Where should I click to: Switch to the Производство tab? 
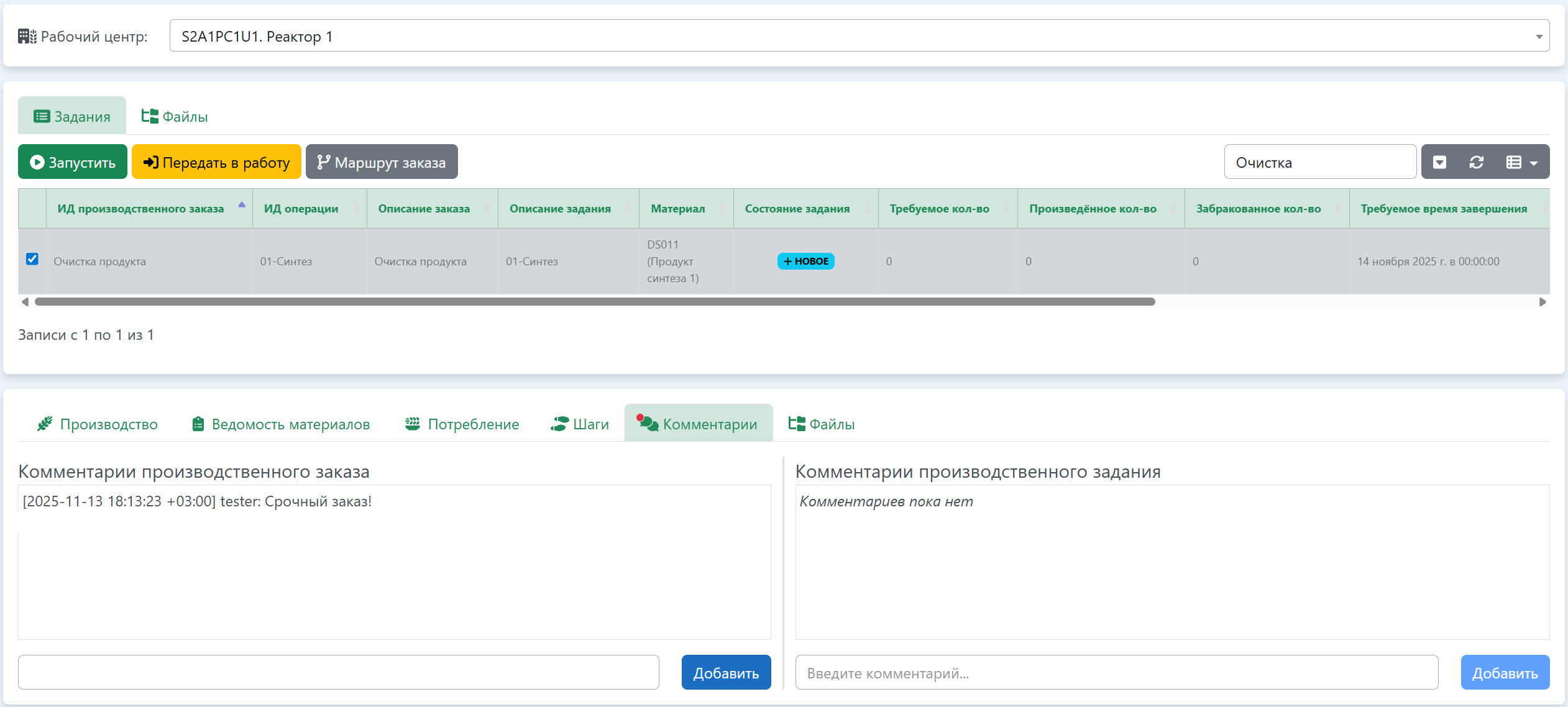click(97, 424)
